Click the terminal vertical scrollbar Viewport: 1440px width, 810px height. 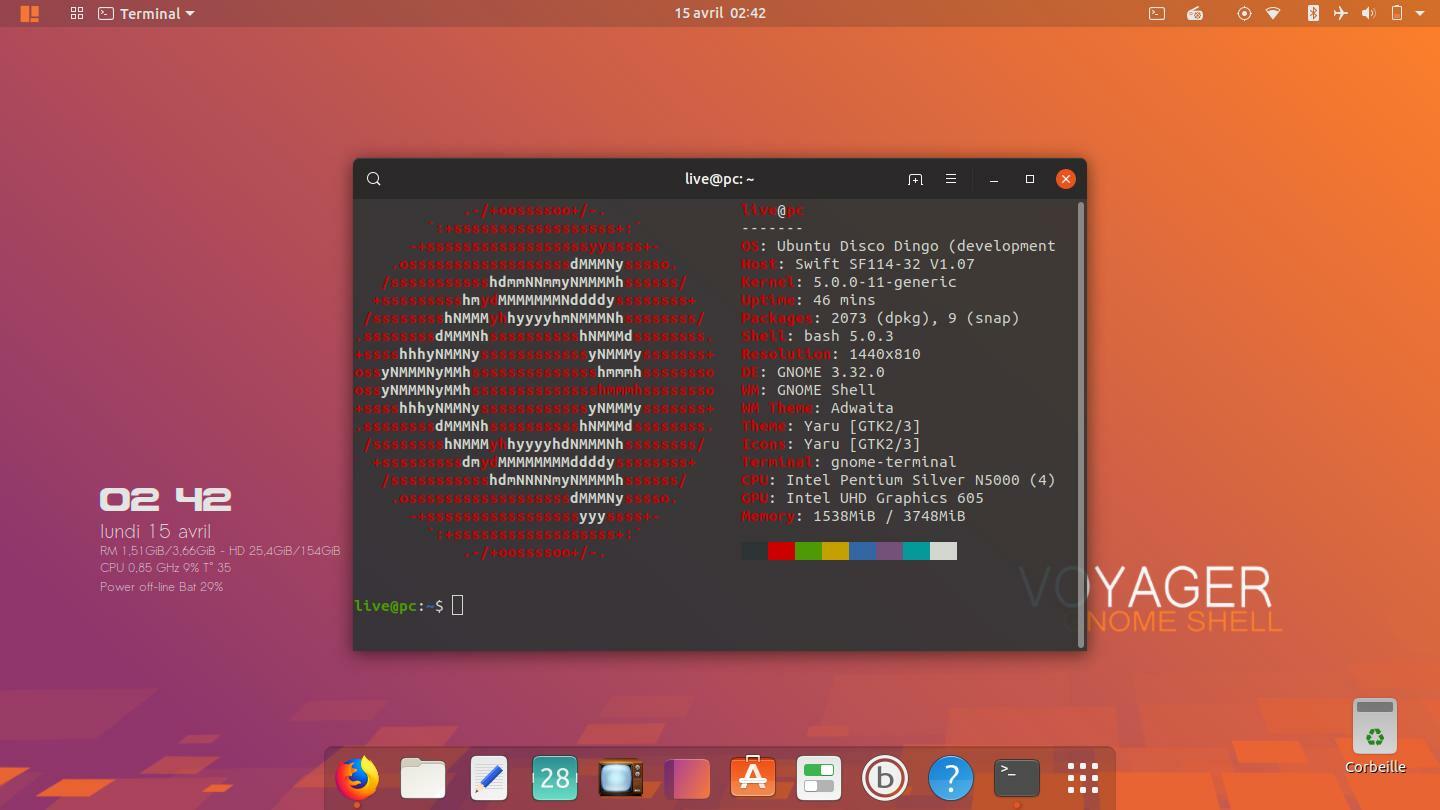(1081, 424)
